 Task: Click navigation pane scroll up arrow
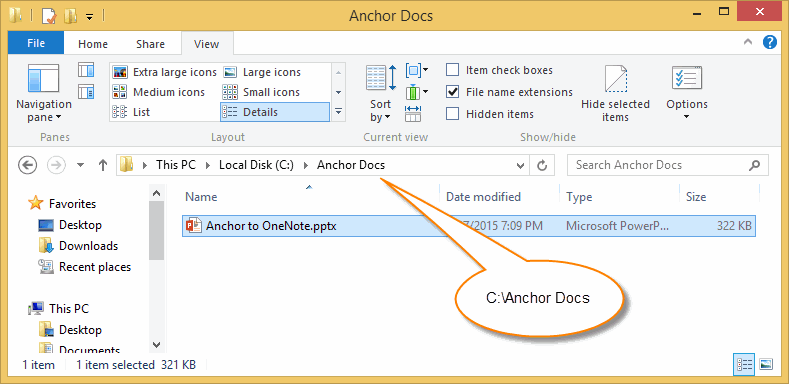156,193
